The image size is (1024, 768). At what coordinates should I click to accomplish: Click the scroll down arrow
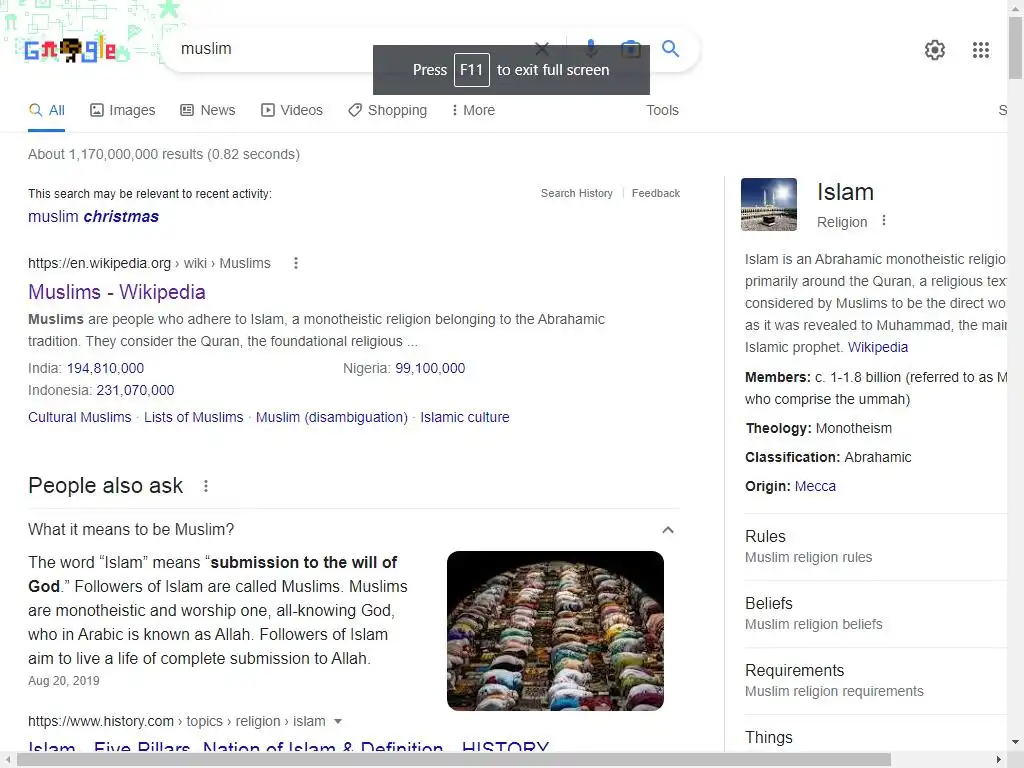1016,743
